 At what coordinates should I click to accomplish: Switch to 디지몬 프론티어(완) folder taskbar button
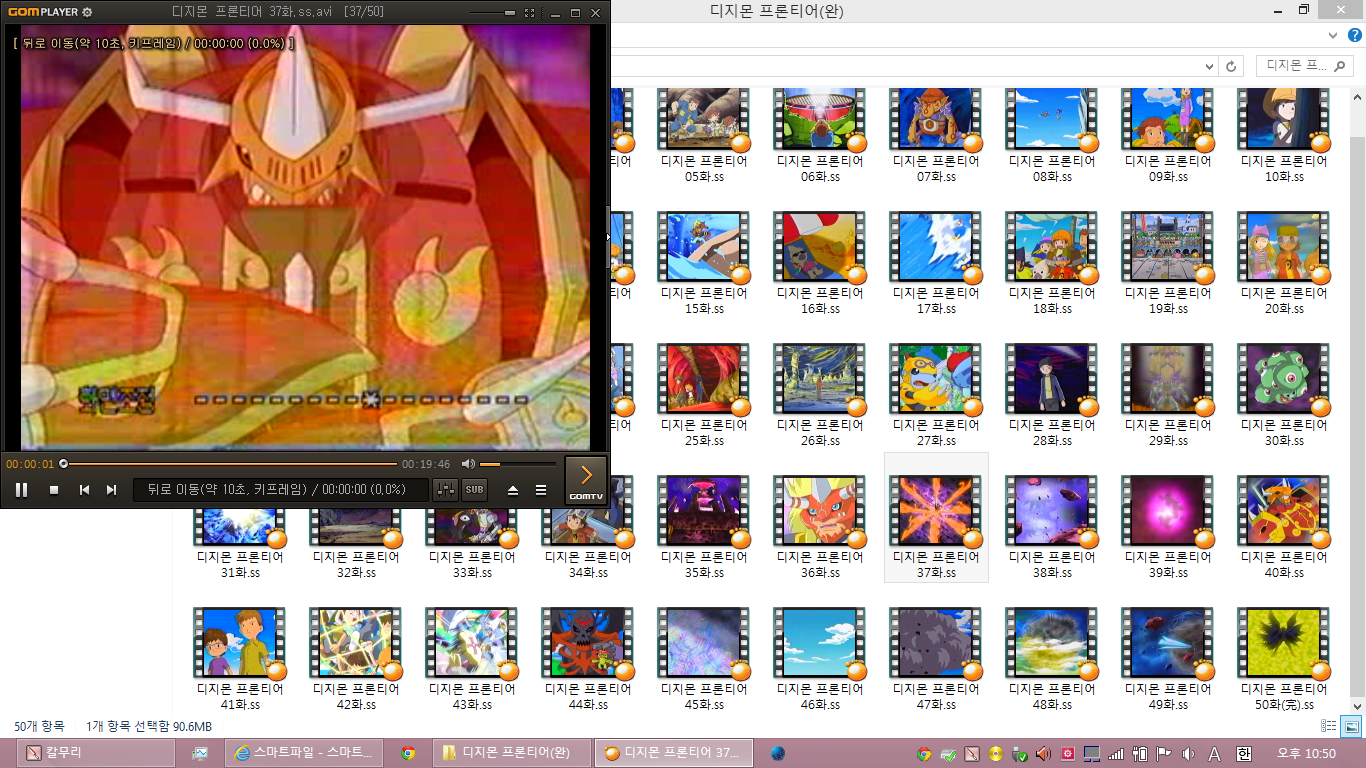pos(510,753)
